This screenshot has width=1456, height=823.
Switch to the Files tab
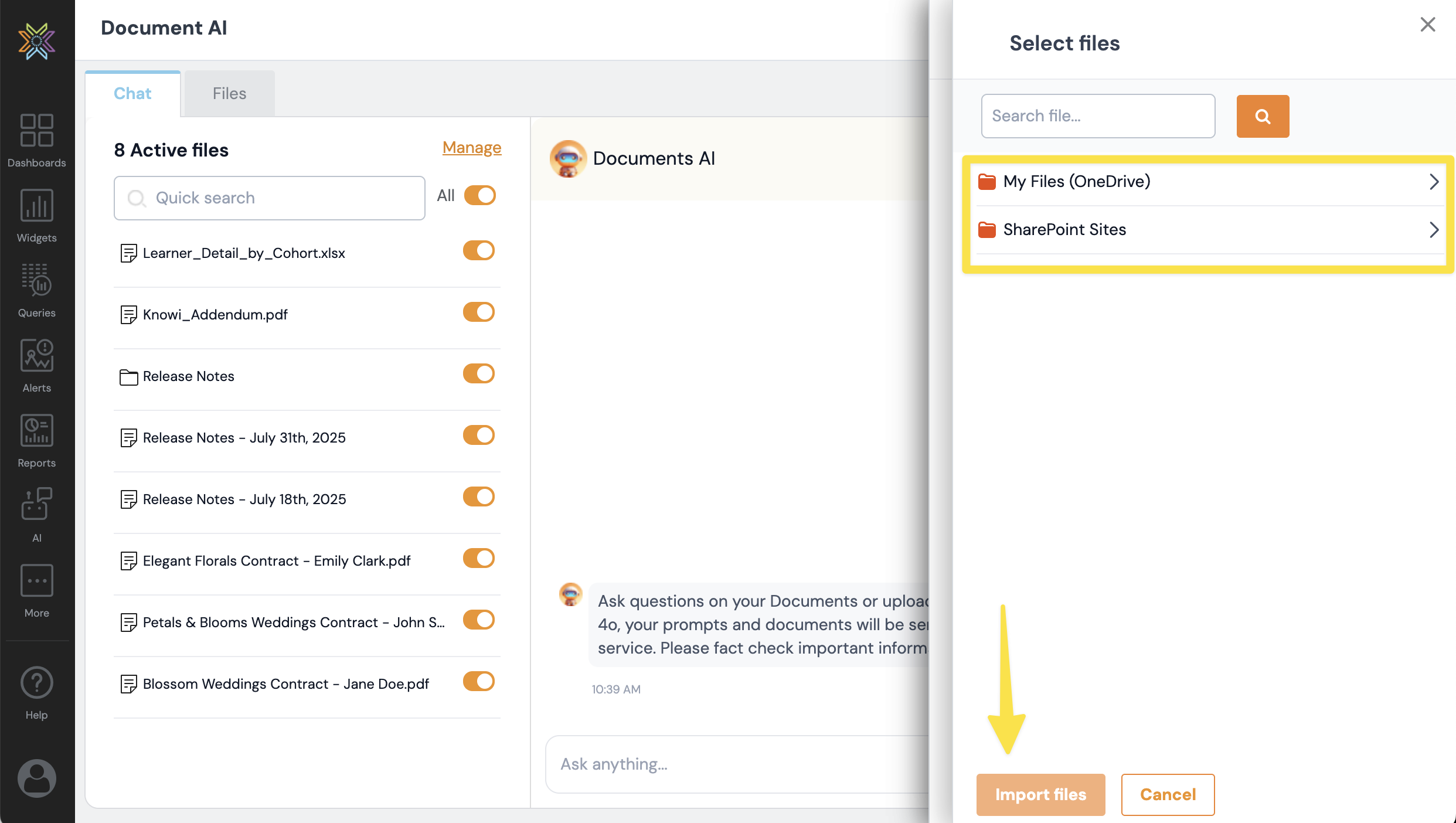[229, 93]
